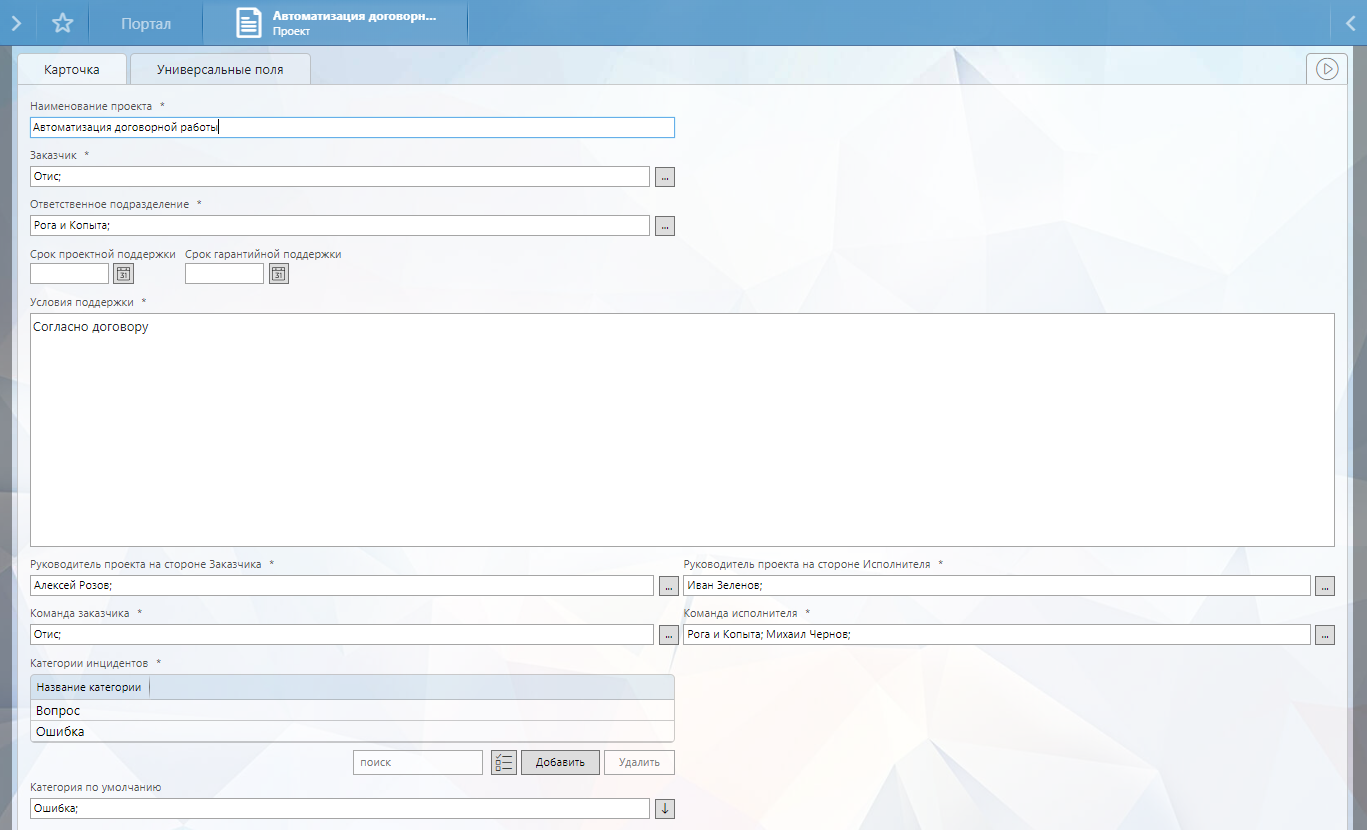This screenshot has height=830, width=1367.
Task: Select the Карточка tab
Action: 72,70
